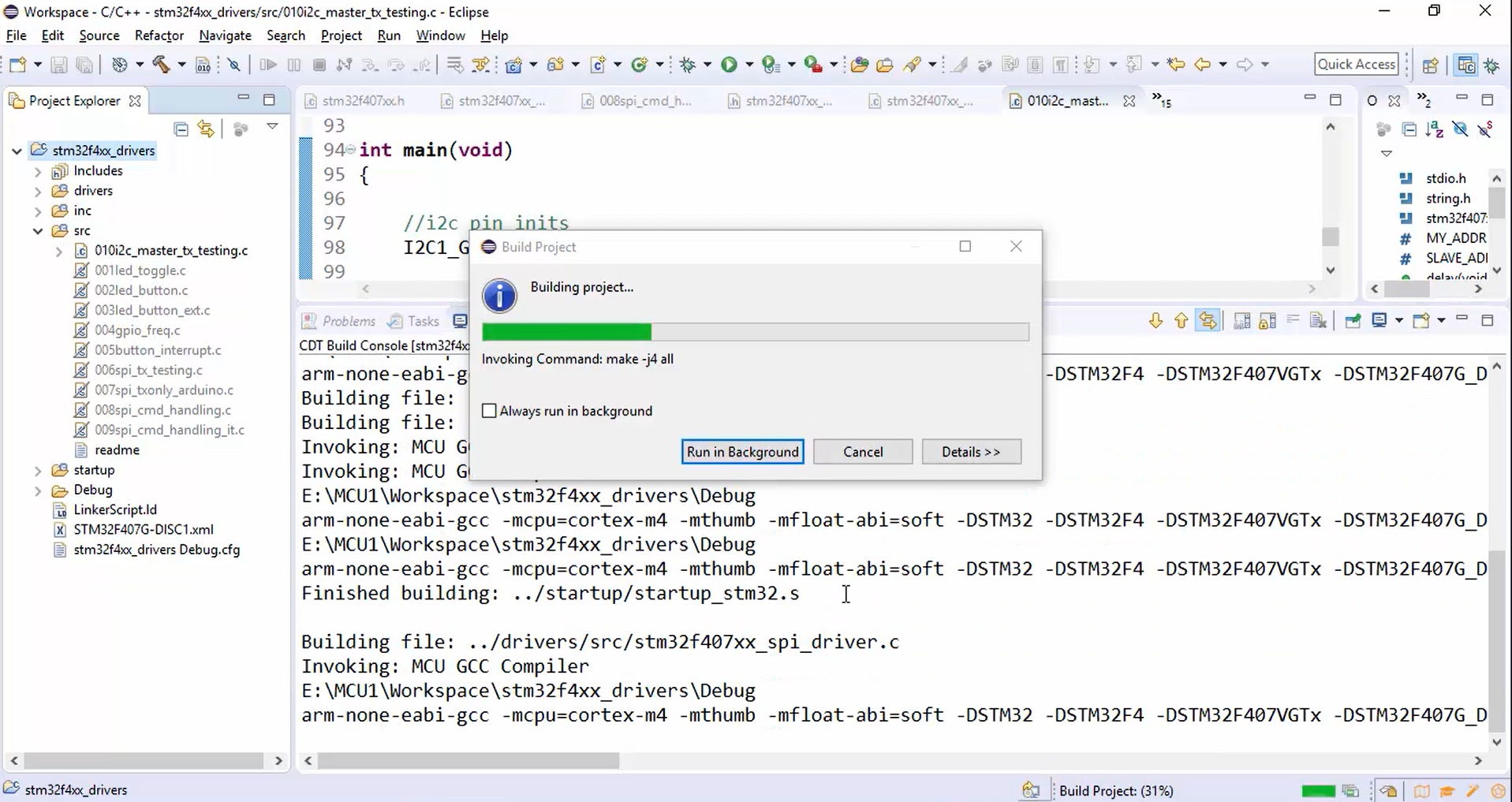Click the Run in Background button

coord(742,452)
